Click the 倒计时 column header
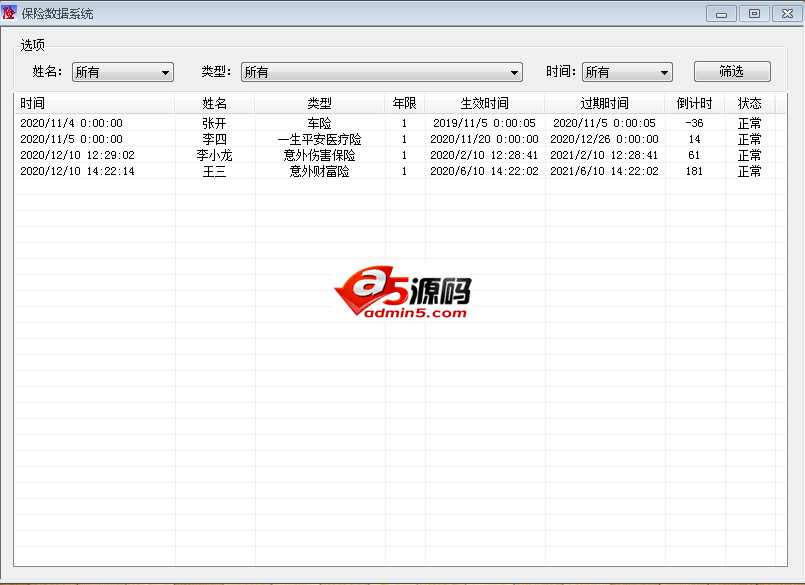805x585 pixels. tap(695, 103)
